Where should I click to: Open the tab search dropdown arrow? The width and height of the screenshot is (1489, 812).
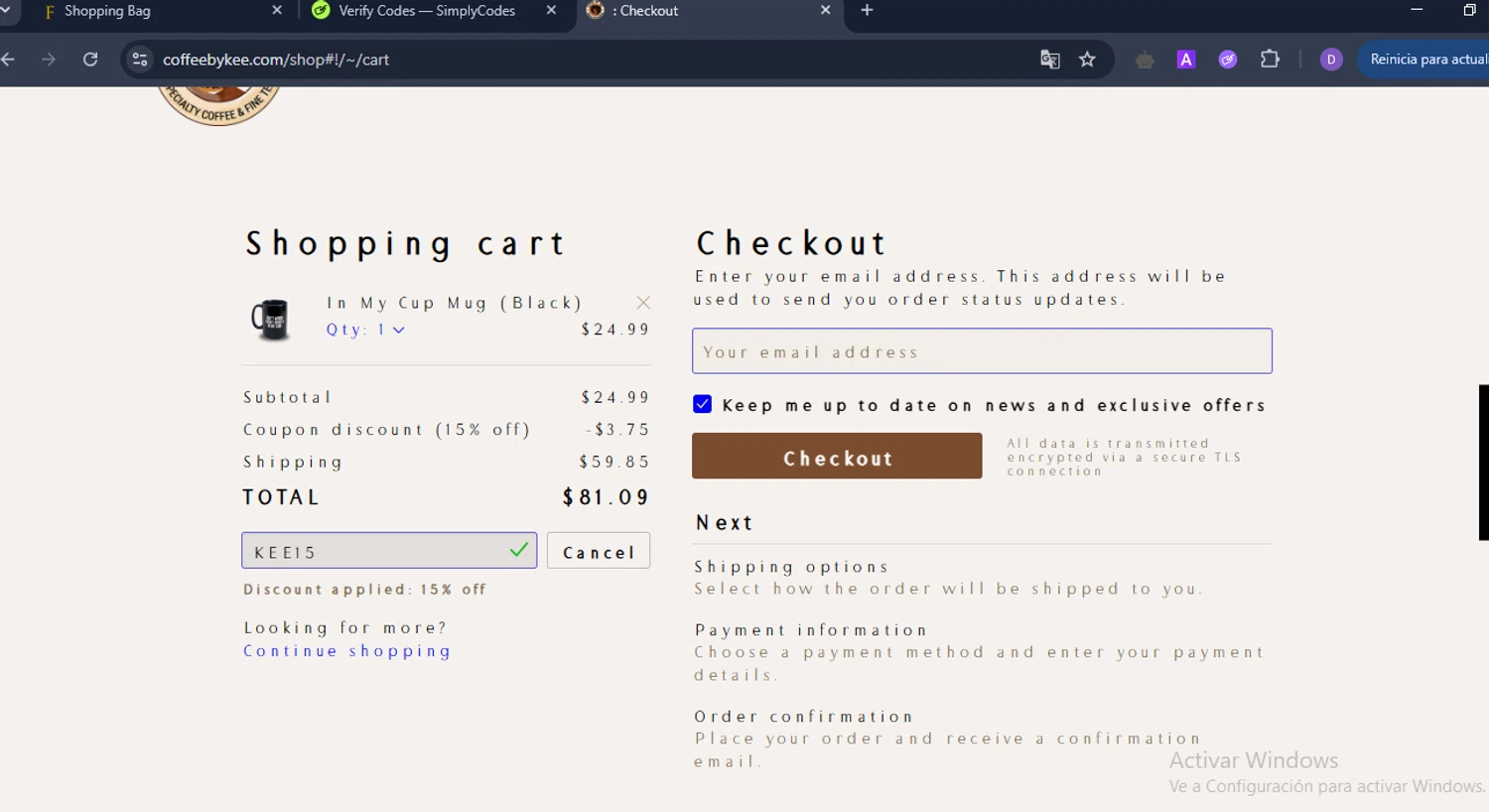pos(4,10)
